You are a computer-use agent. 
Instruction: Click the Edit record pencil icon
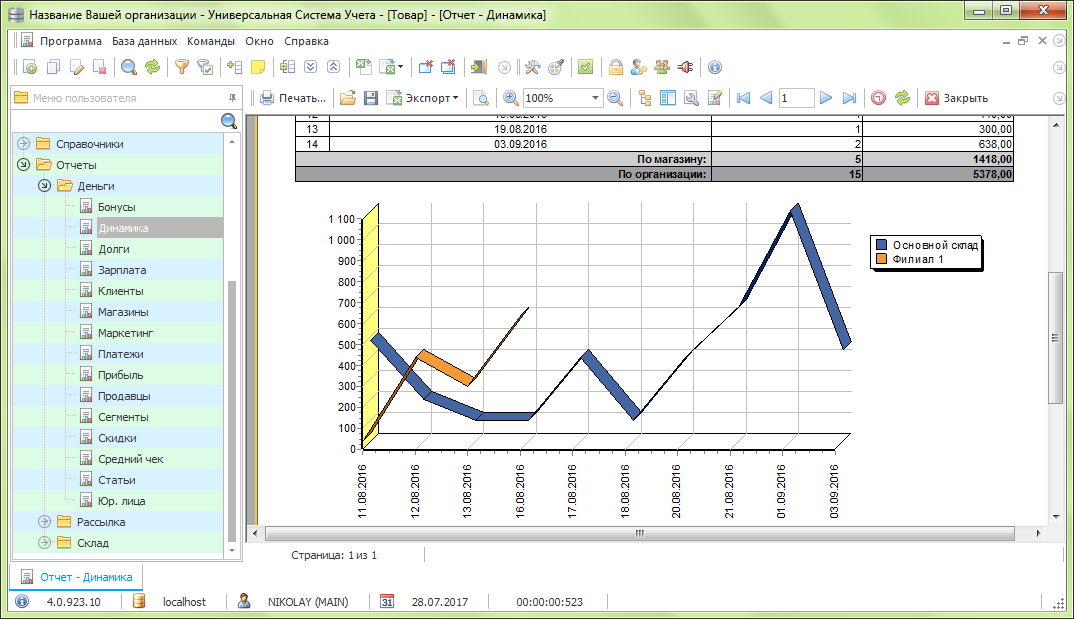click(x=77, y=67)
